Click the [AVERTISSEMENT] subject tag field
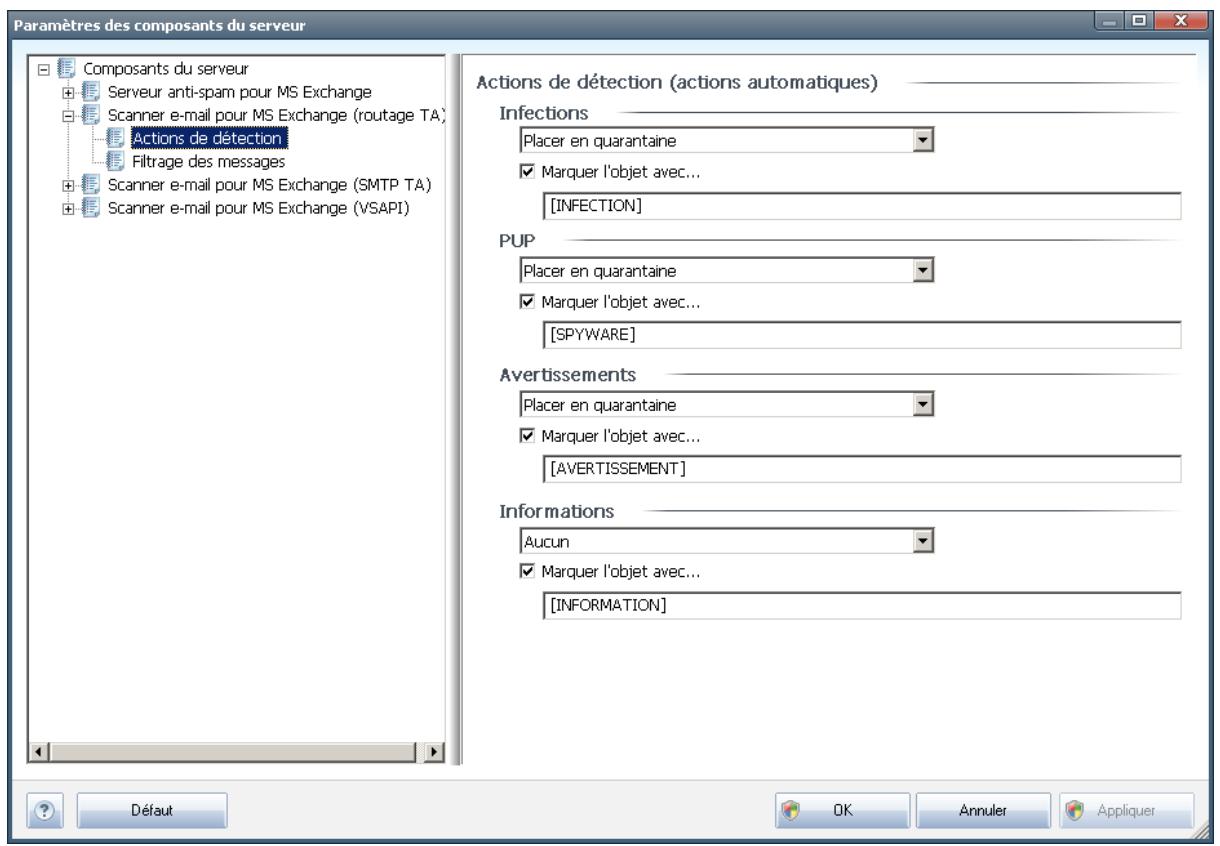The image size is (1220, 846). (x=861, y=468)
